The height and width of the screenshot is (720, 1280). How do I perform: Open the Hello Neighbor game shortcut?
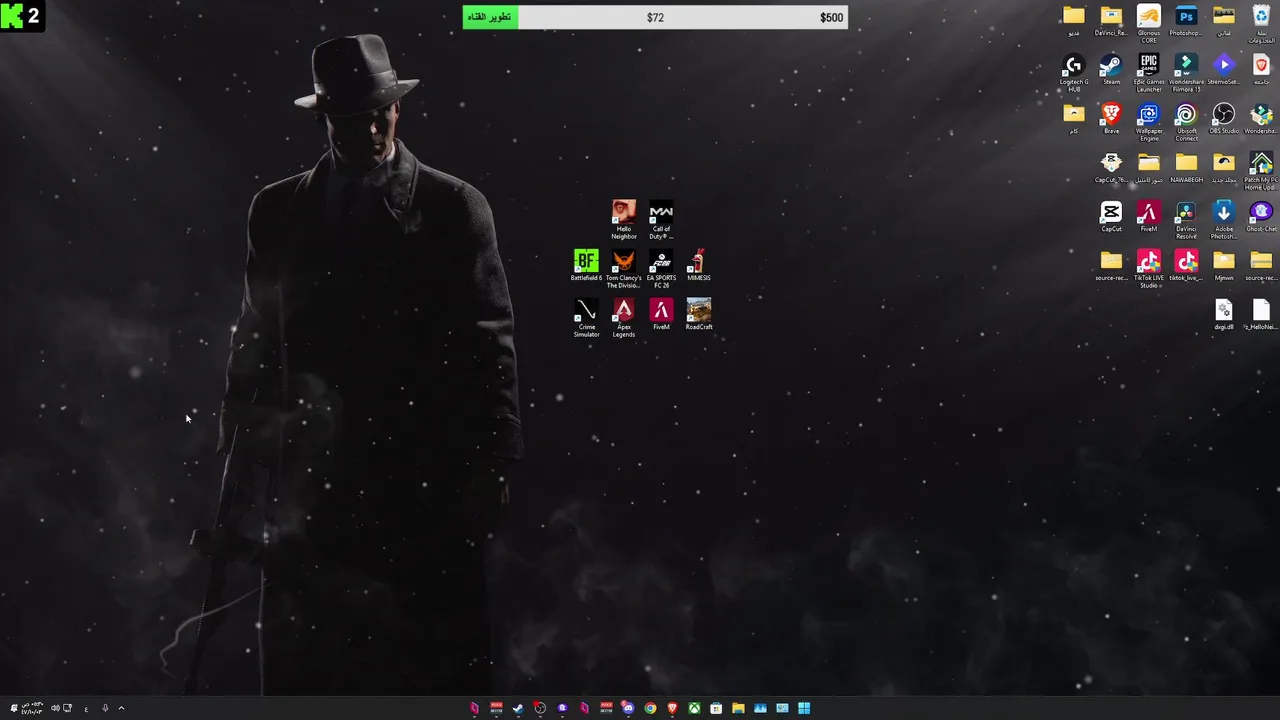pyautogui.click(x=624, y=220)
